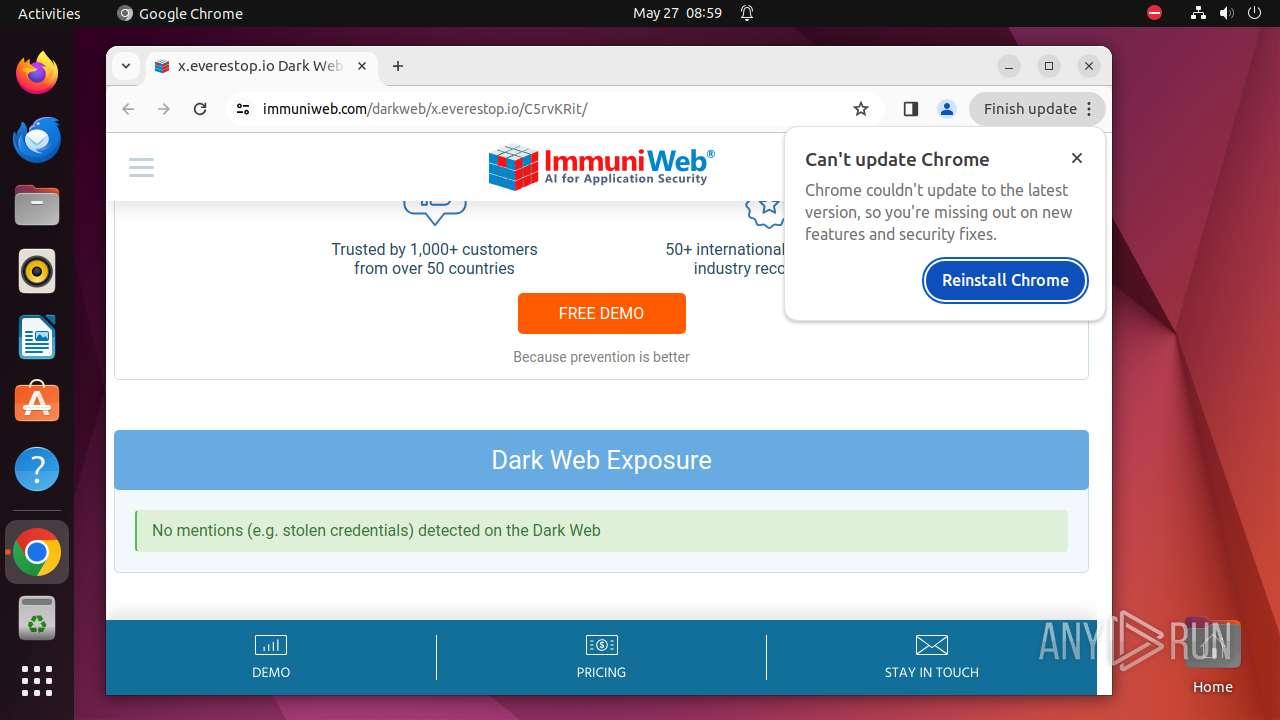The image size is (1280, 720).
Task: Open the Trash in the dock
Action: tap(37, 618)
